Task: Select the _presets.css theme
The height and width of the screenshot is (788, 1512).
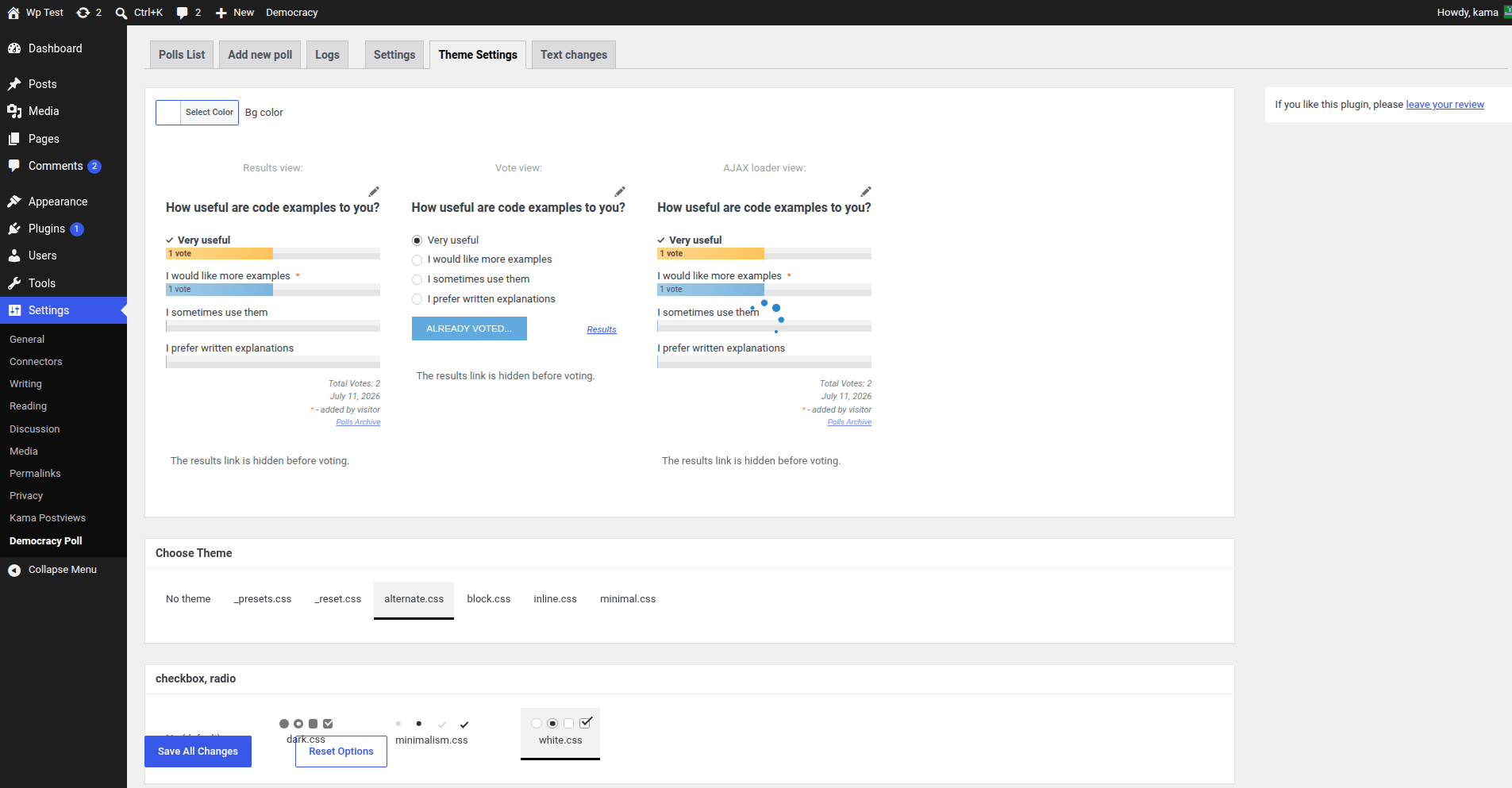Action: [263, 599]
